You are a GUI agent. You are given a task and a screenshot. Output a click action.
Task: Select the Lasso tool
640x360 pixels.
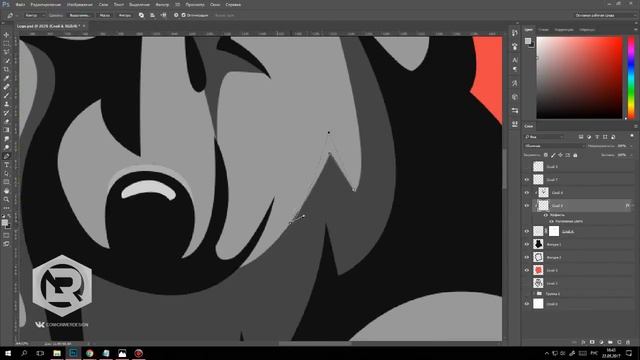coord(7,52)
